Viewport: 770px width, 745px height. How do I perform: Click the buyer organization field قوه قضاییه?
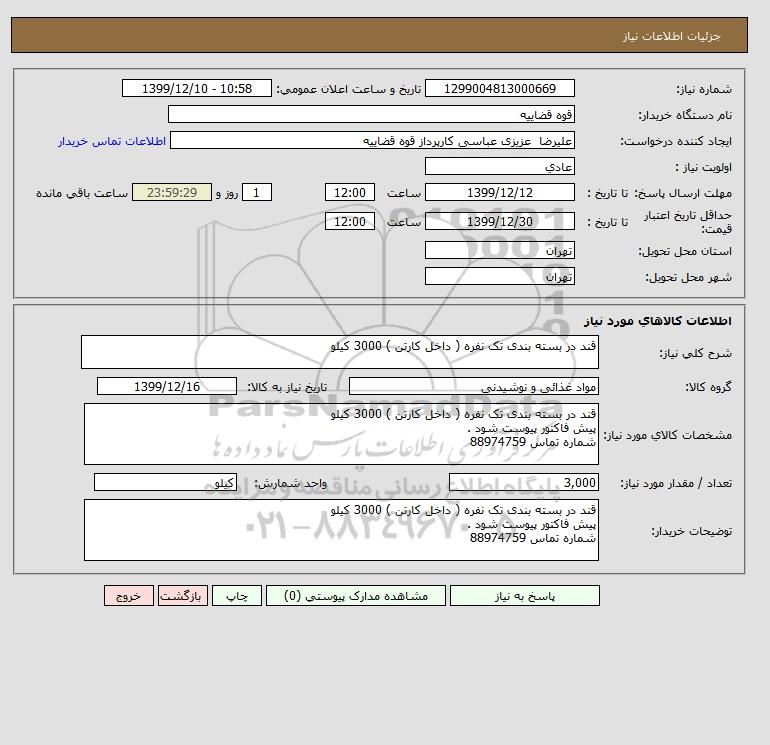pos(371,114)
